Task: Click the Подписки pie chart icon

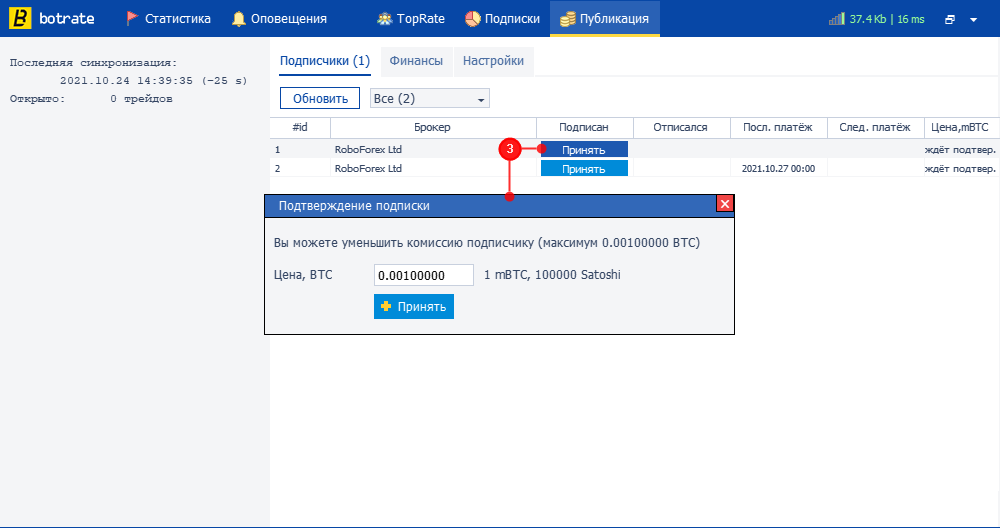Action: [473, 19]
